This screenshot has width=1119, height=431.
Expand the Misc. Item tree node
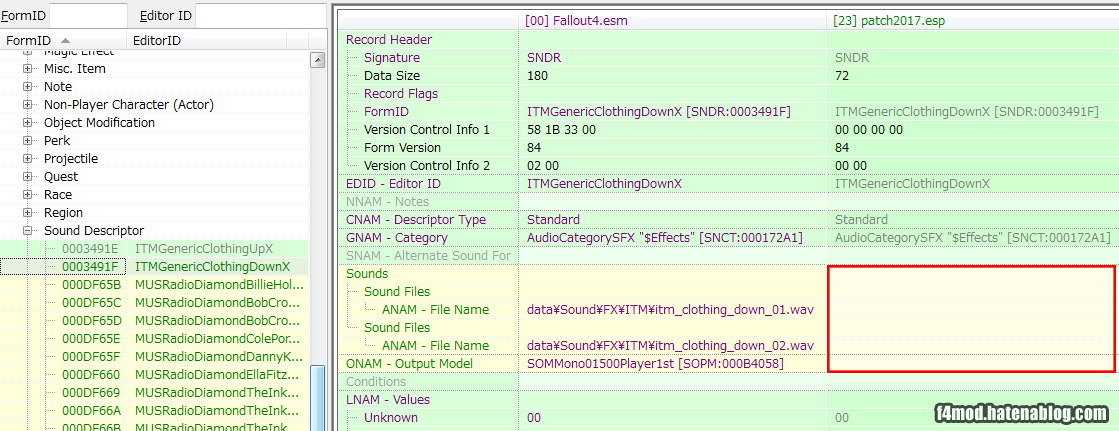(x=28, y=69)
